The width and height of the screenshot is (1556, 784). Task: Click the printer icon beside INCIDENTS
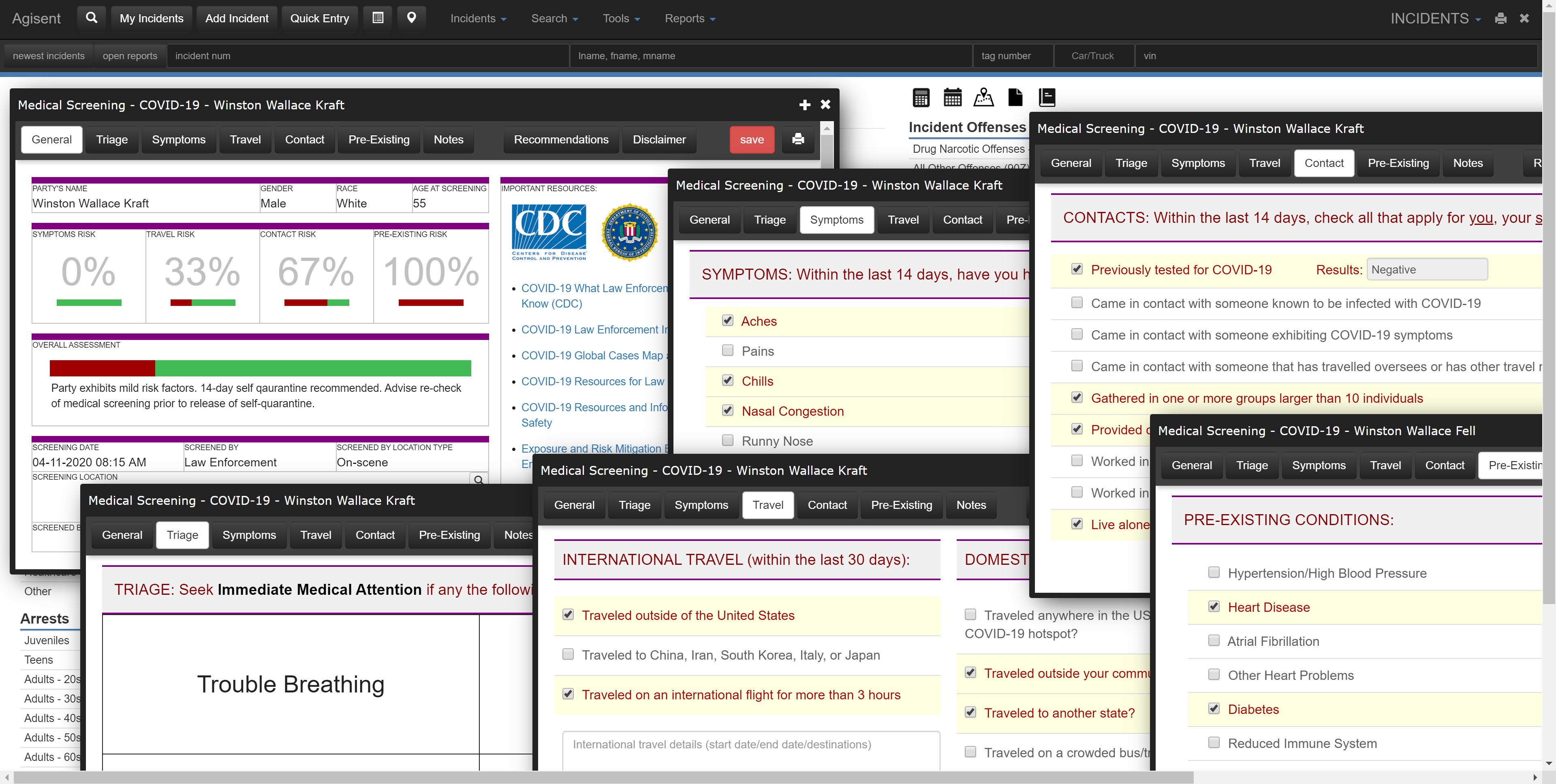click(1500, 18)
